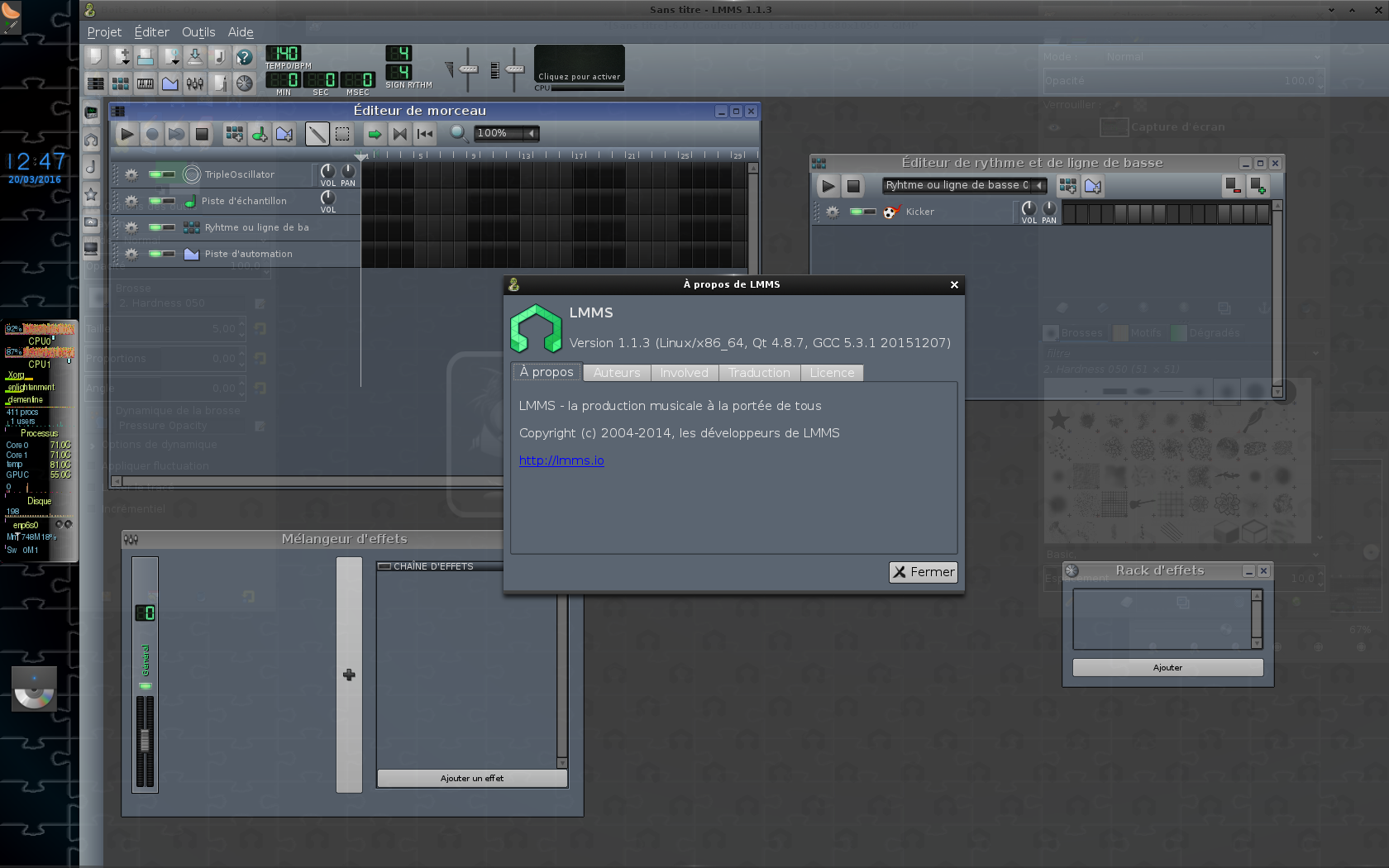Switch to the Licence tab
Screen dimensions: 1389x868
click(832, 373)
